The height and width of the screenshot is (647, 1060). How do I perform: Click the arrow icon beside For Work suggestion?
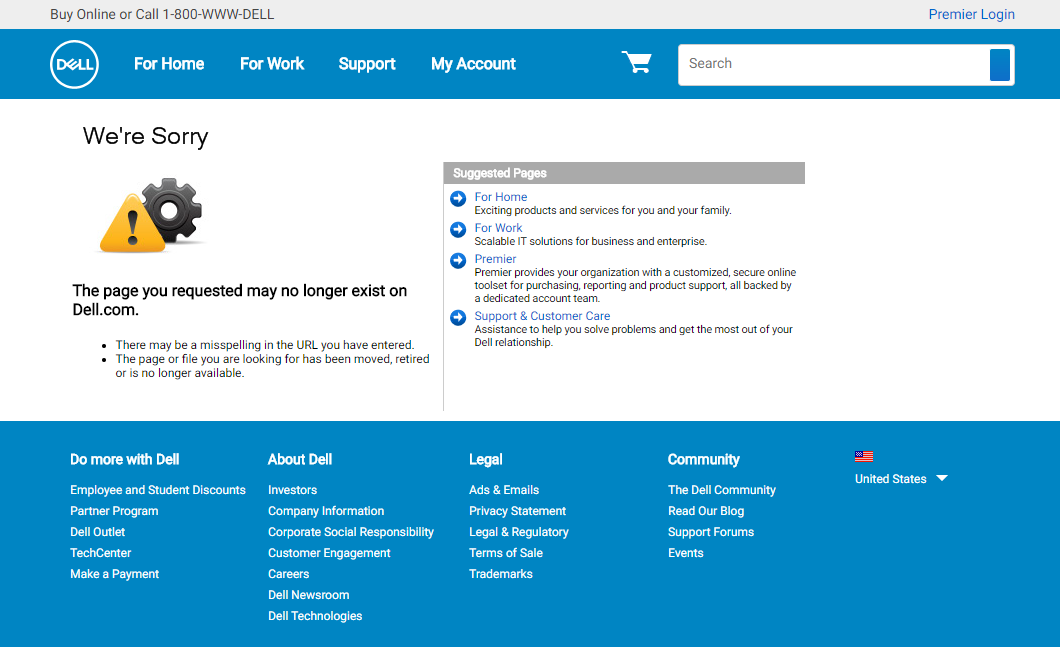458,230
